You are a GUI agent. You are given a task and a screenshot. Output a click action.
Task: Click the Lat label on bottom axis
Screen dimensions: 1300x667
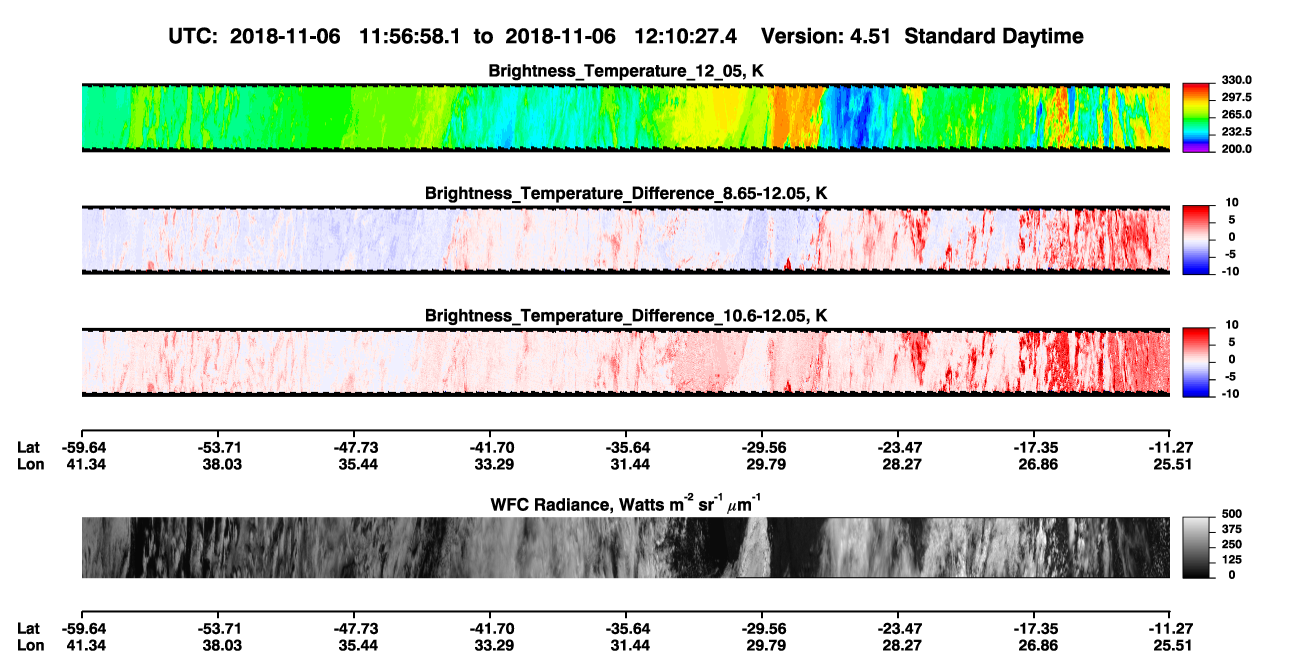pos(29,628)
